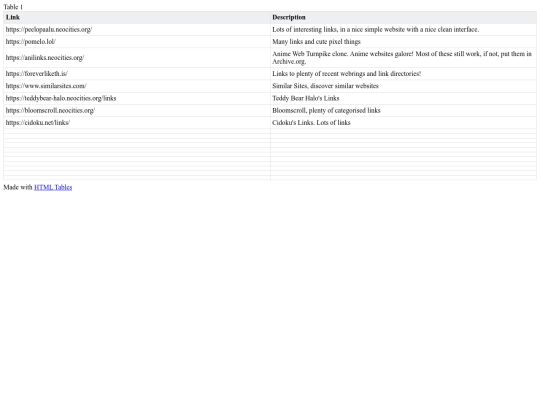Select the https://www.similarsites.com/ cell

pyautogui.click(x=137, y=86)
